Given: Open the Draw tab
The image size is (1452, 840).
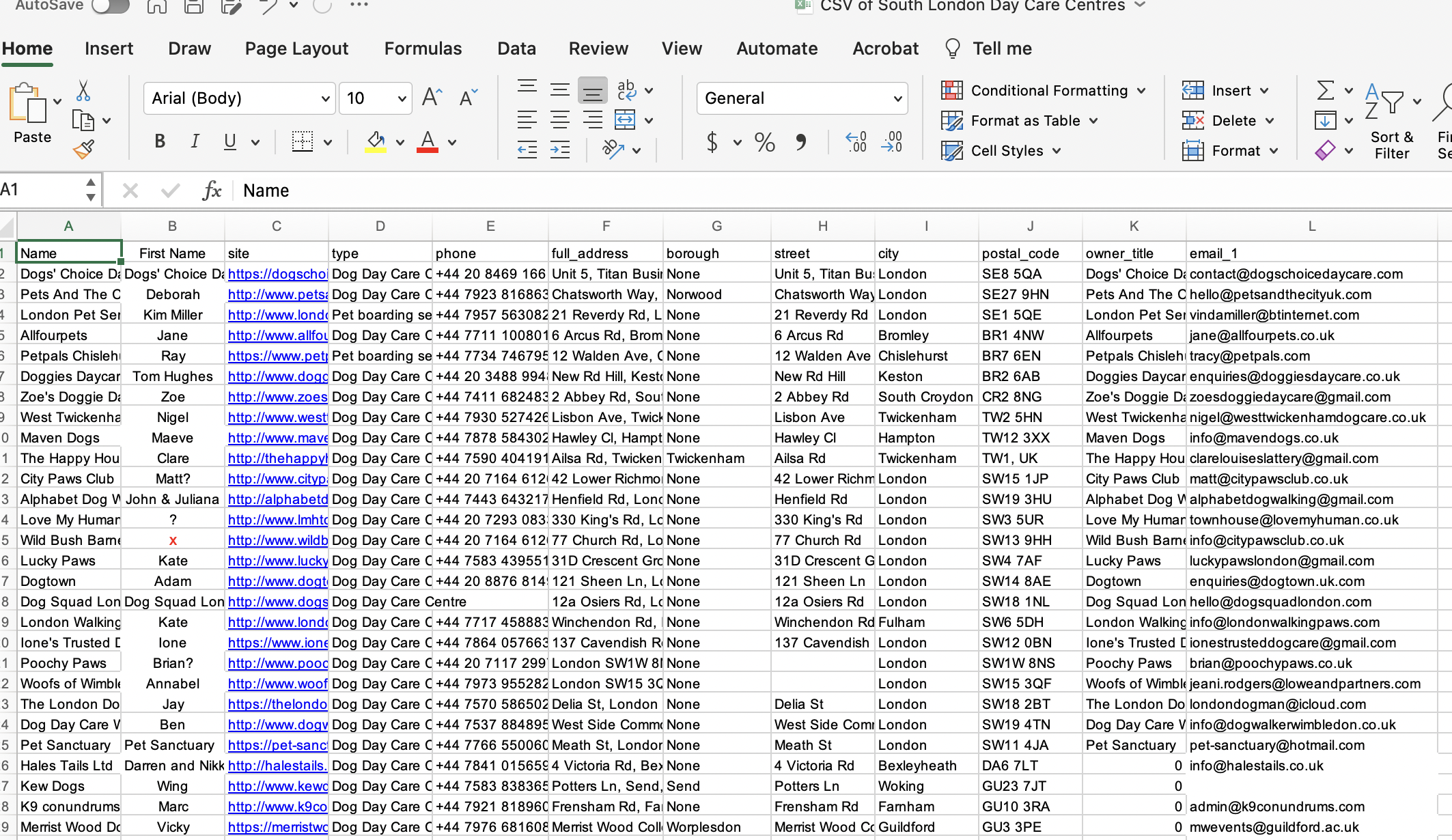Looking at the screenshot, I should click(x=189, y=48).
